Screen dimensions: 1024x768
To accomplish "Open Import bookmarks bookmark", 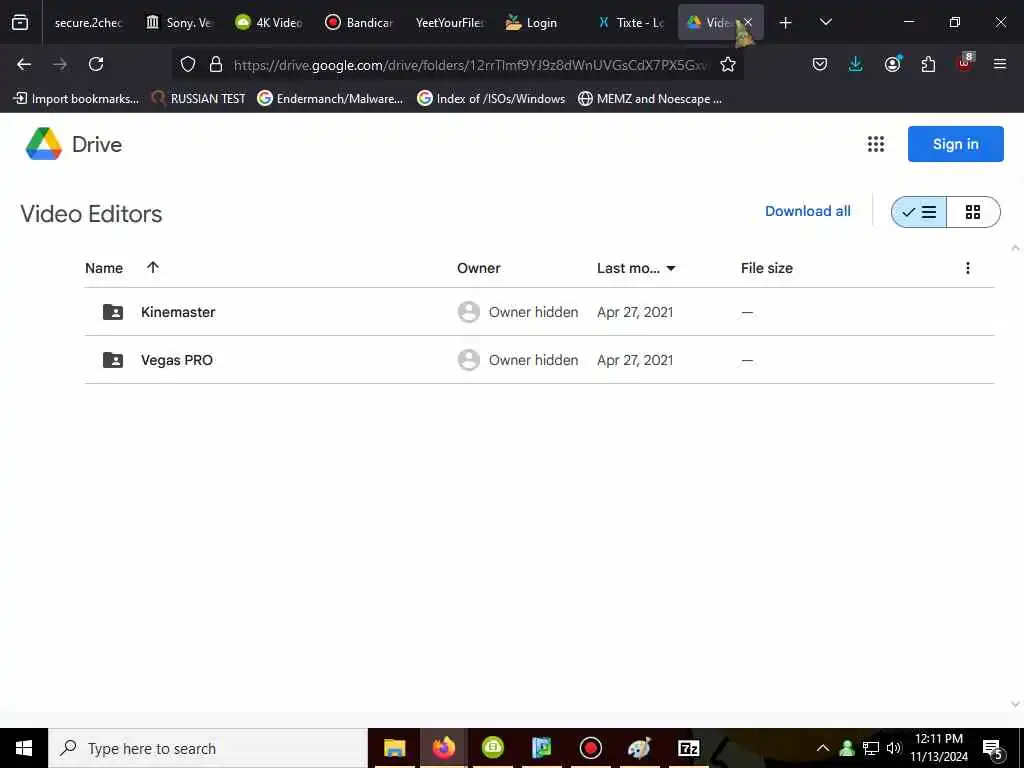I will pos(76,99).
